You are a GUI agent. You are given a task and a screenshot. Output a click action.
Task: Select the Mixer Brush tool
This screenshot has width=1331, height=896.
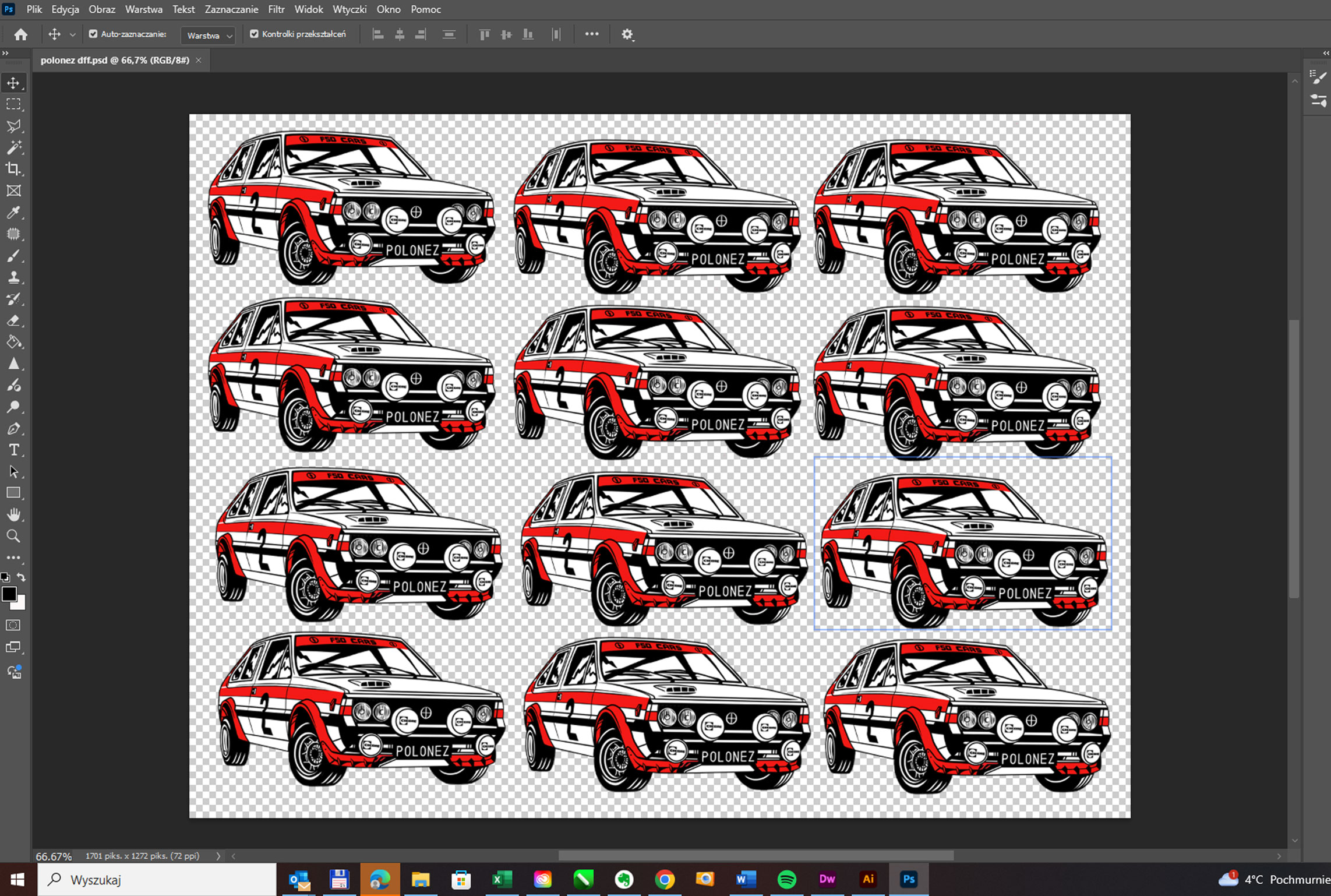[13, 385]
